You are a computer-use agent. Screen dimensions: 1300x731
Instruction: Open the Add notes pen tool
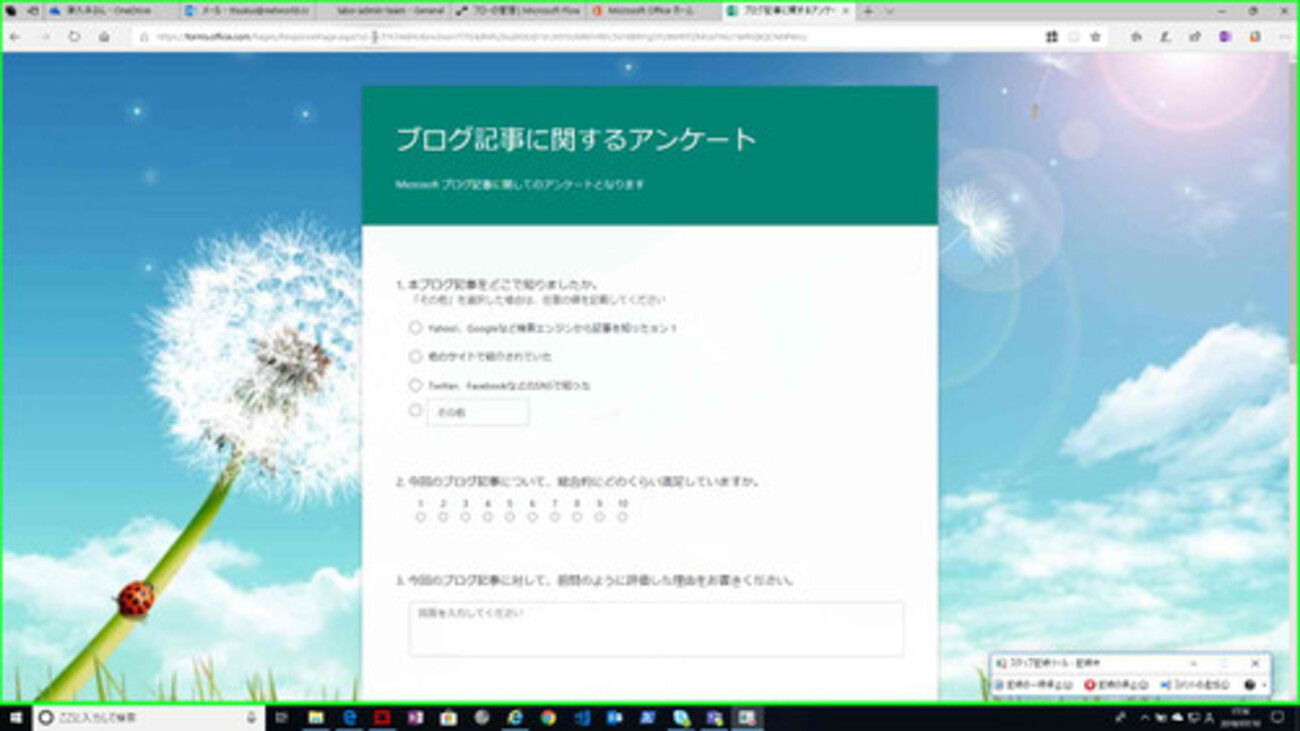tap(1165, 37)
